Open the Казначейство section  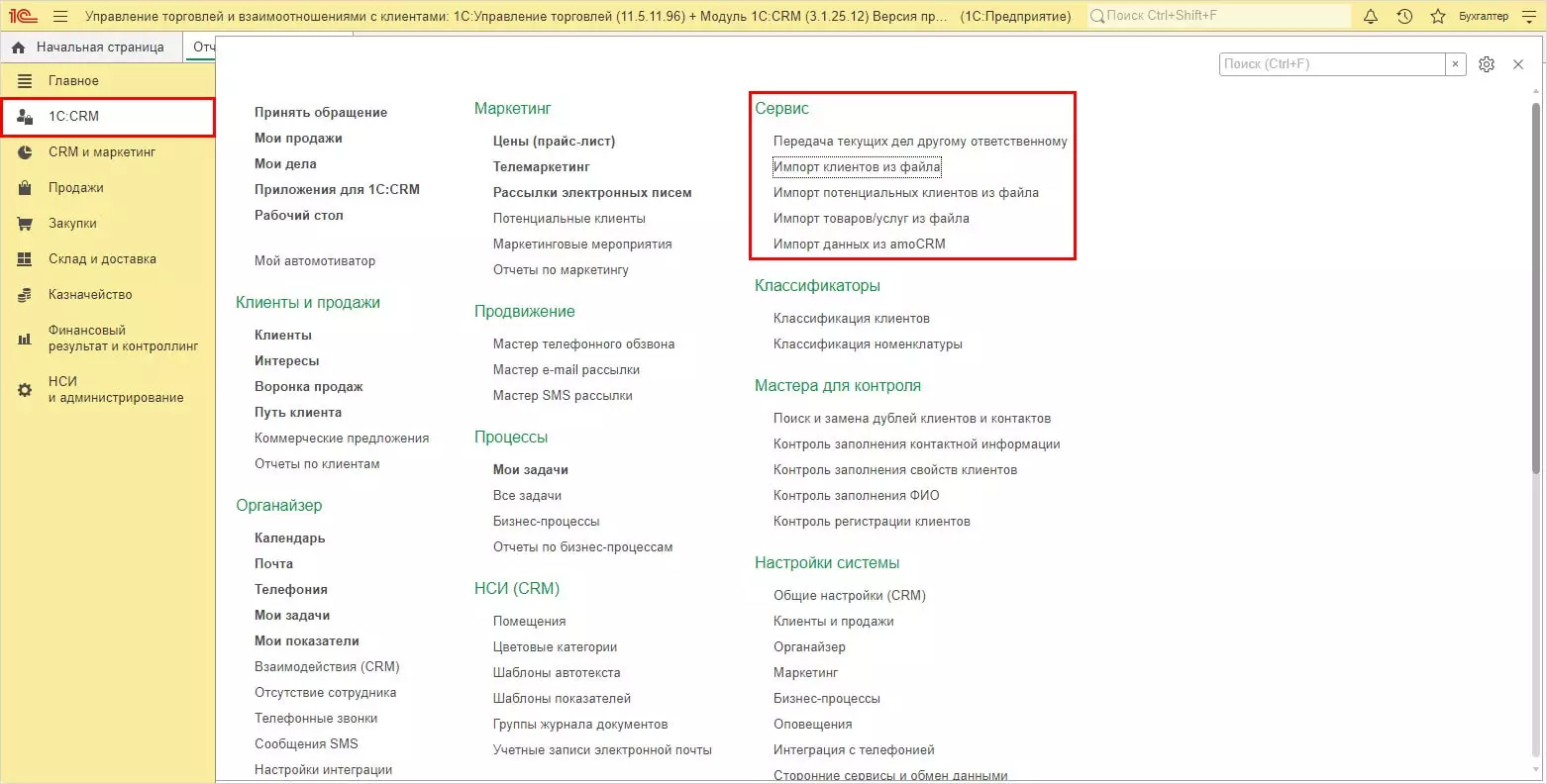click(x=107, y=295)
